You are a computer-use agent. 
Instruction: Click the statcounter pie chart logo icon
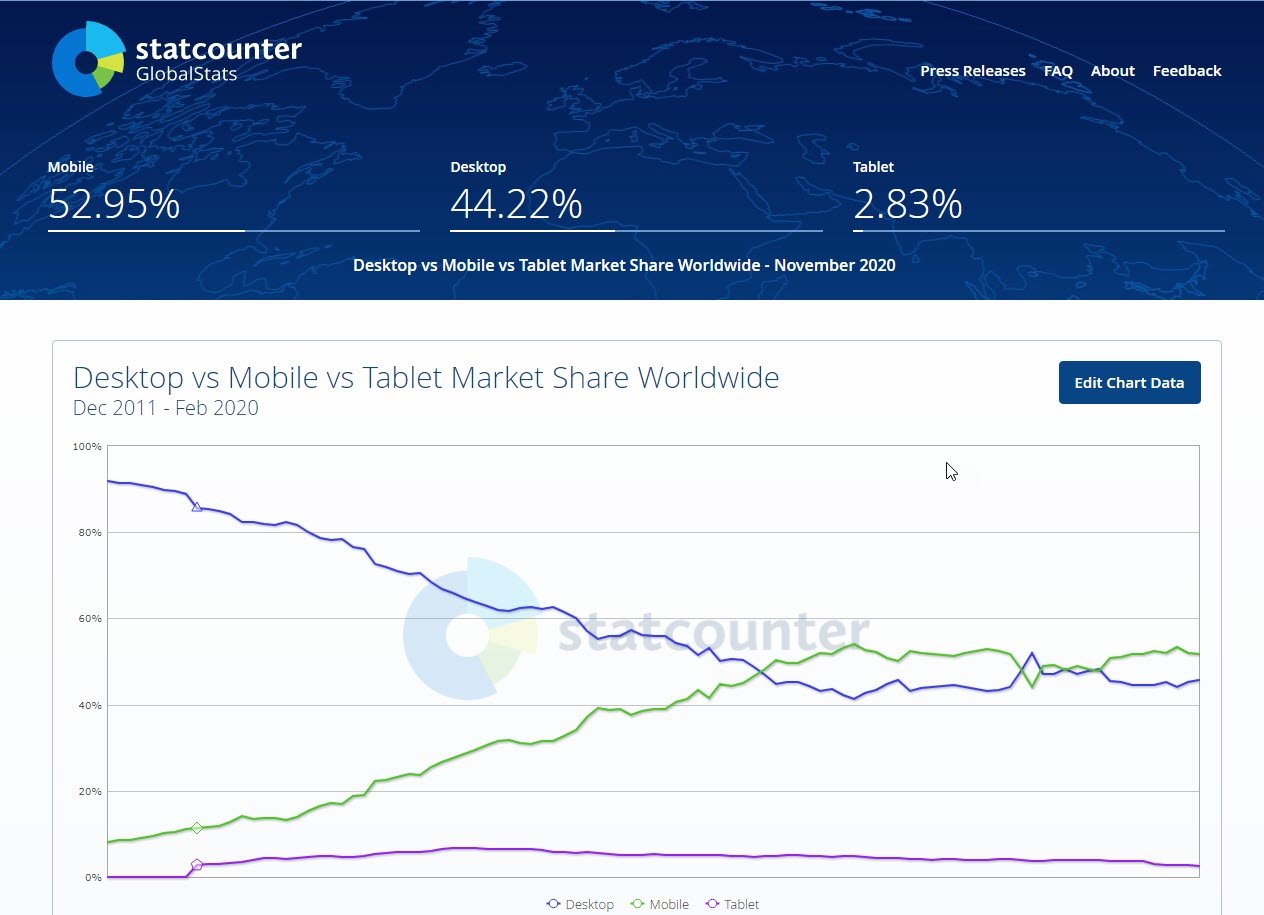coord(88,60)
